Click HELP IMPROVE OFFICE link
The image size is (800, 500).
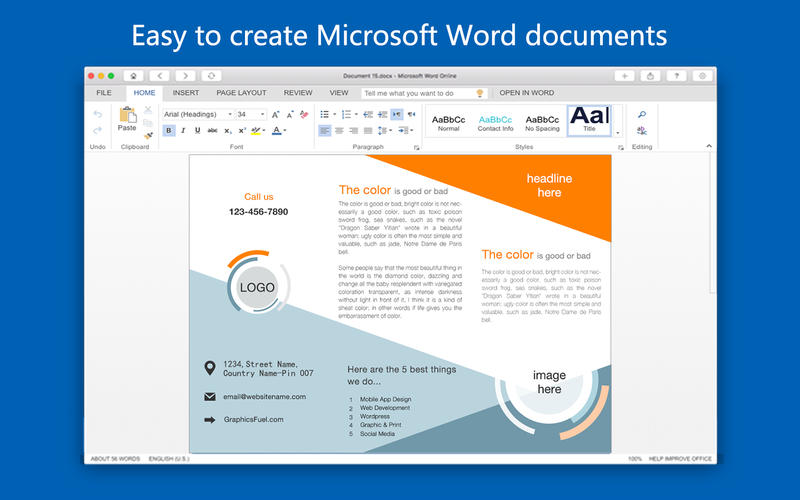click(680, 459)
